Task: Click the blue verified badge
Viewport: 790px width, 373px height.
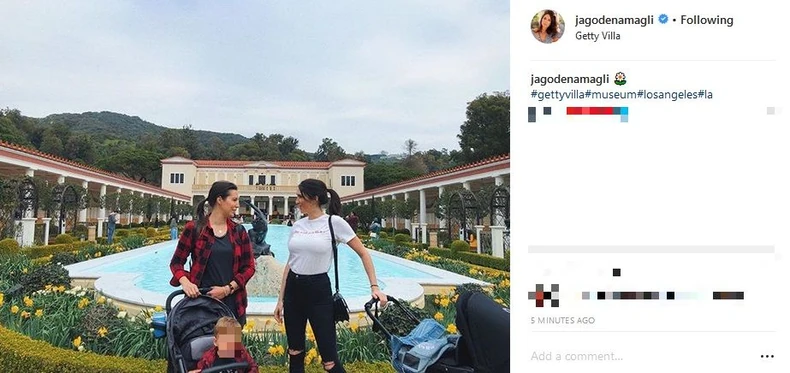Action: (x=663, y=20)
